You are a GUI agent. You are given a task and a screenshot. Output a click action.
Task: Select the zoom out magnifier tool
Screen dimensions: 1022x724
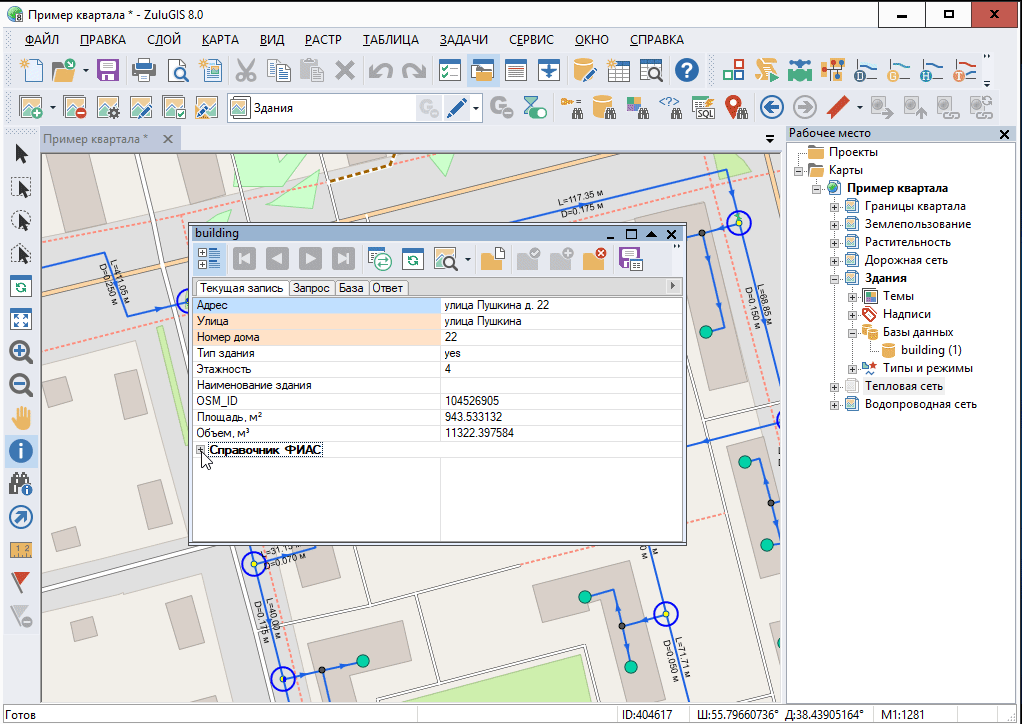tap(21, 384)
